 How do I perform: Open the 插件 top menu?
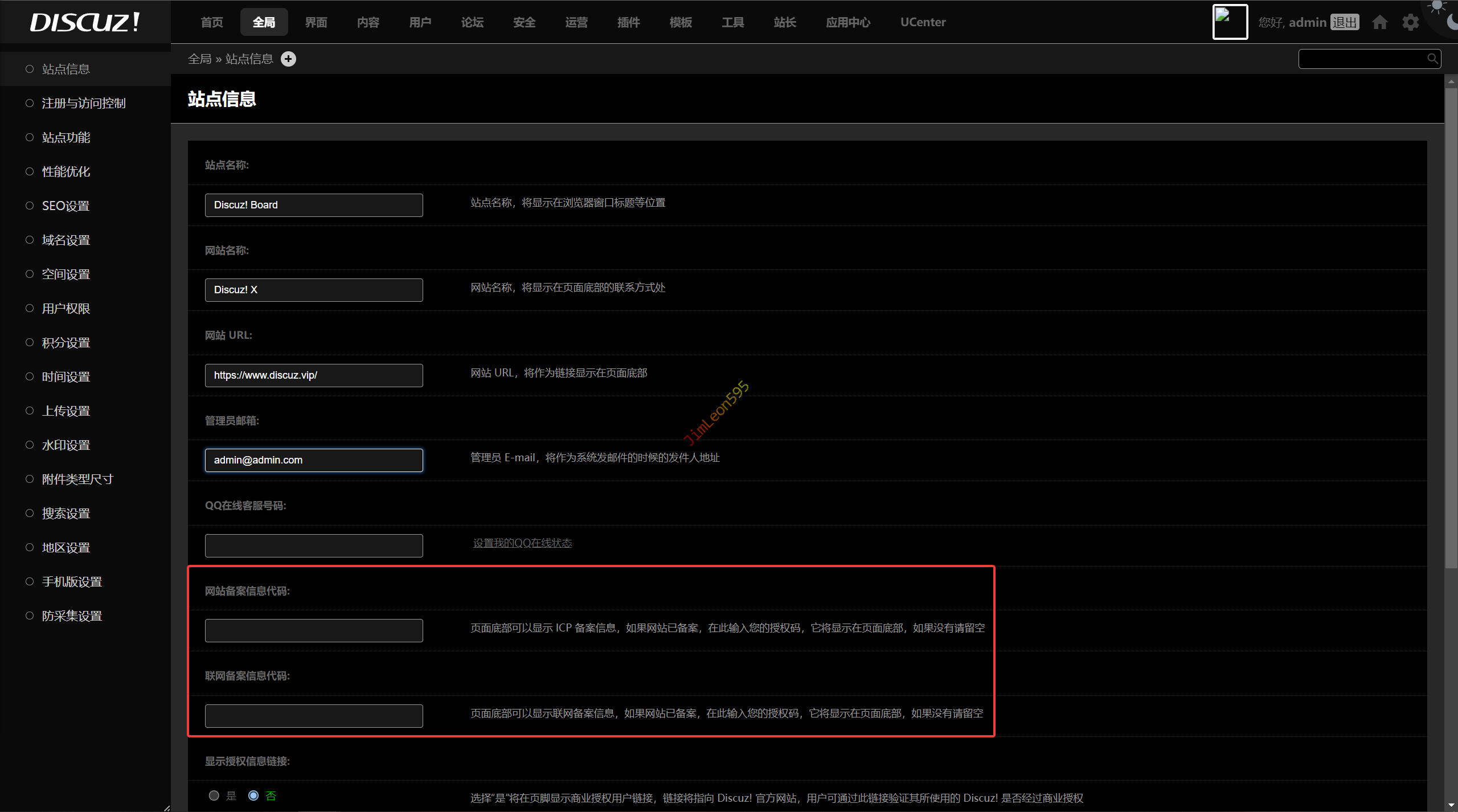(x=628, y=22)
